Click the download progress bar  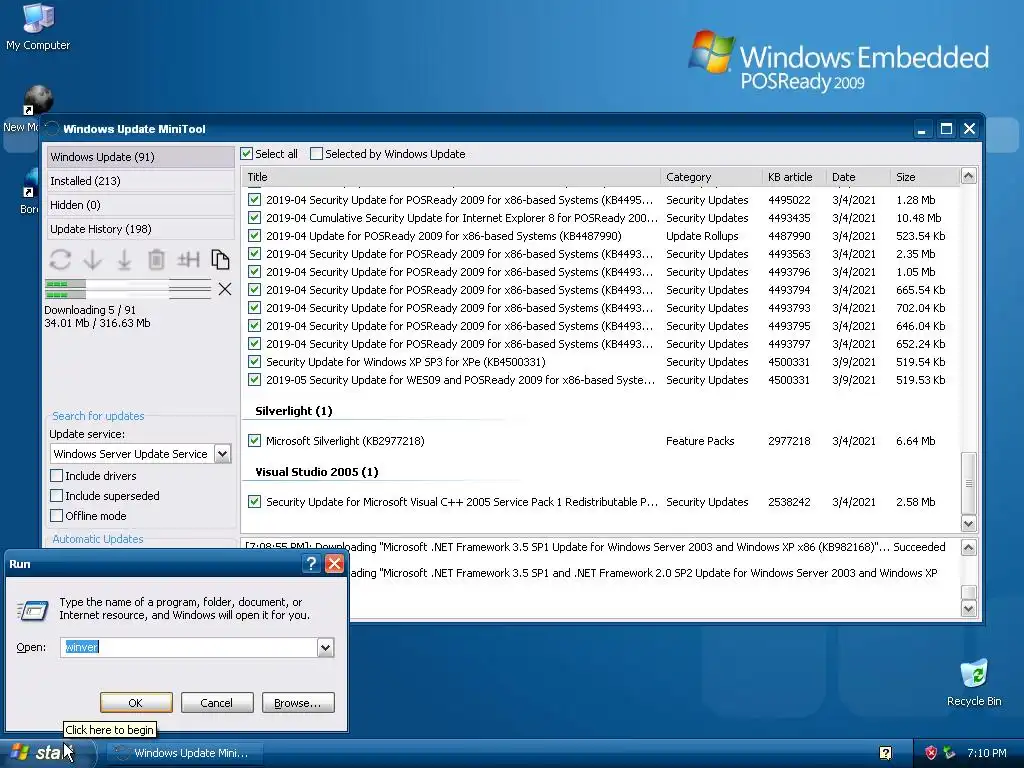[x=128, y=289]
